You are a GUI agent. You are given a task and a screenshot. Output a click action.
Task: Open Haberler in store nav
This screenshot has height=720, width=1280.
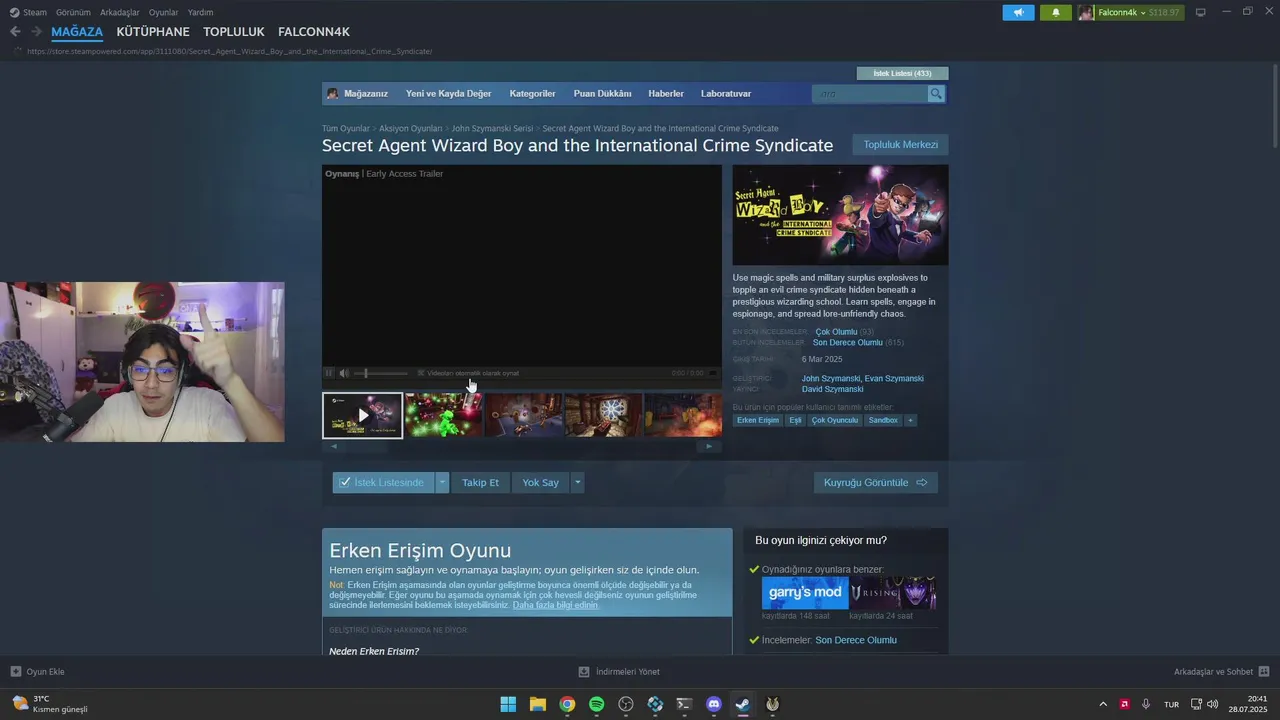tap(666, 94)
